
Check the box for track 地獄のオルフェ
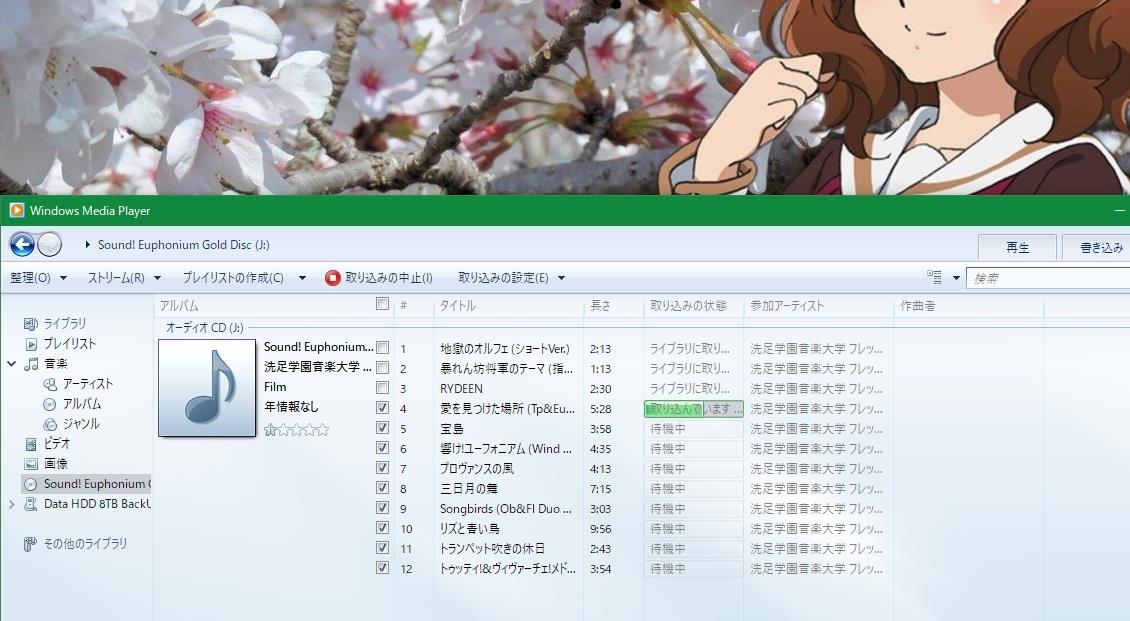(383, 348)
